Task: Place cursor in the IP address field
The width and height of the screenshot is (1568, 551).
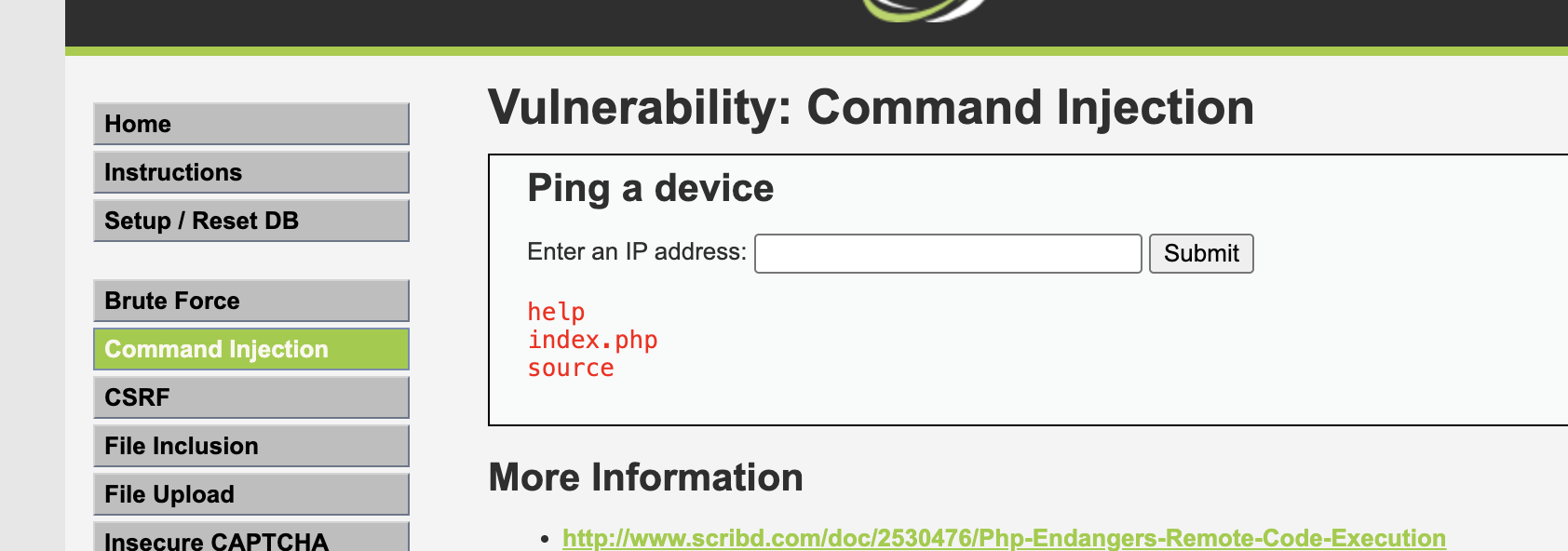Action: coord(946,253)
